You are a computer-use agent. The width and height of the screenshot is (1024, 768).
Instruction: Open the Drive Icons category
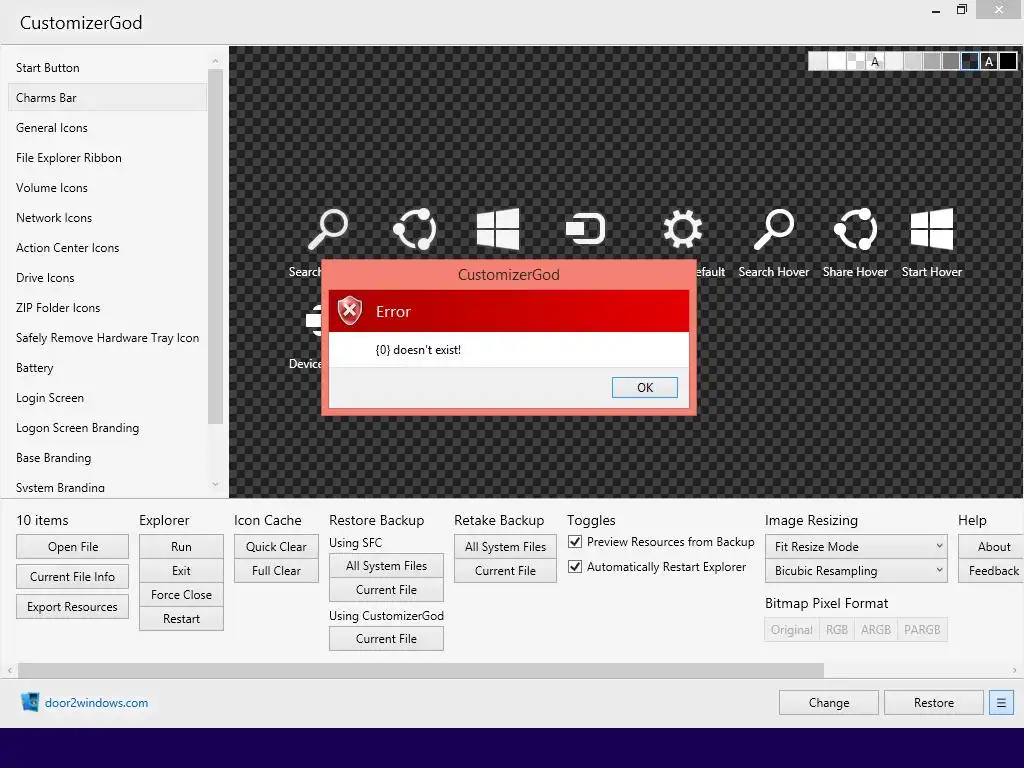coord(108,278)
